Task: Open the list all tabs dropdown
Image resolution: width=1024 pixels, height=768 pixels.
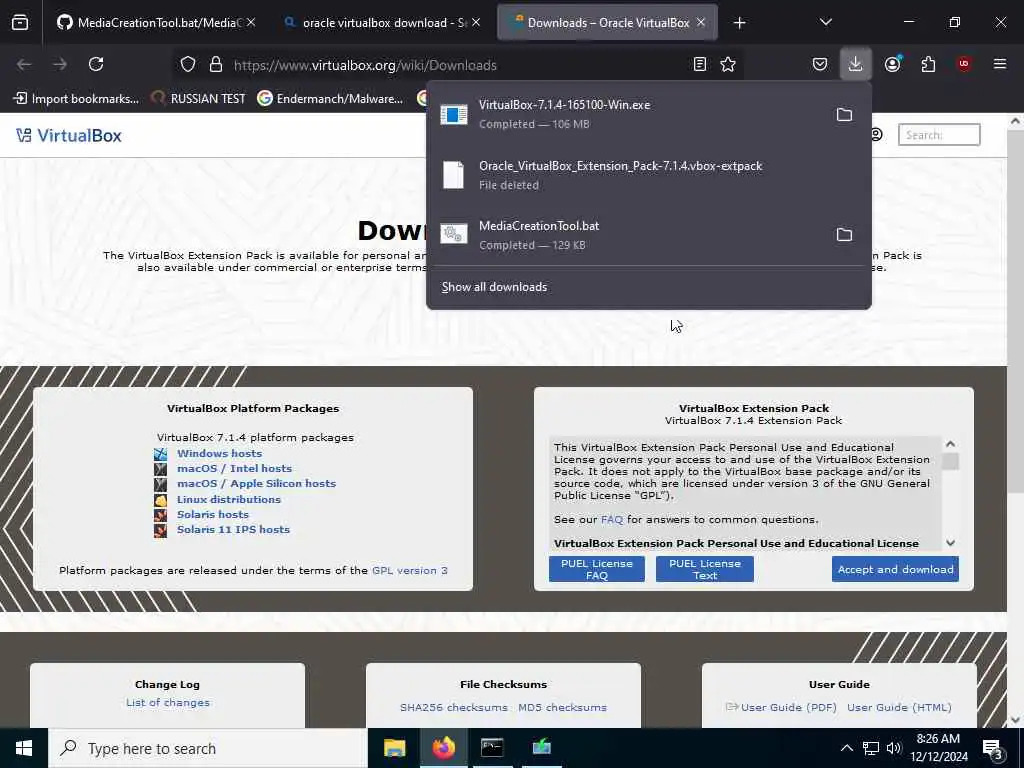Action: 825,22
